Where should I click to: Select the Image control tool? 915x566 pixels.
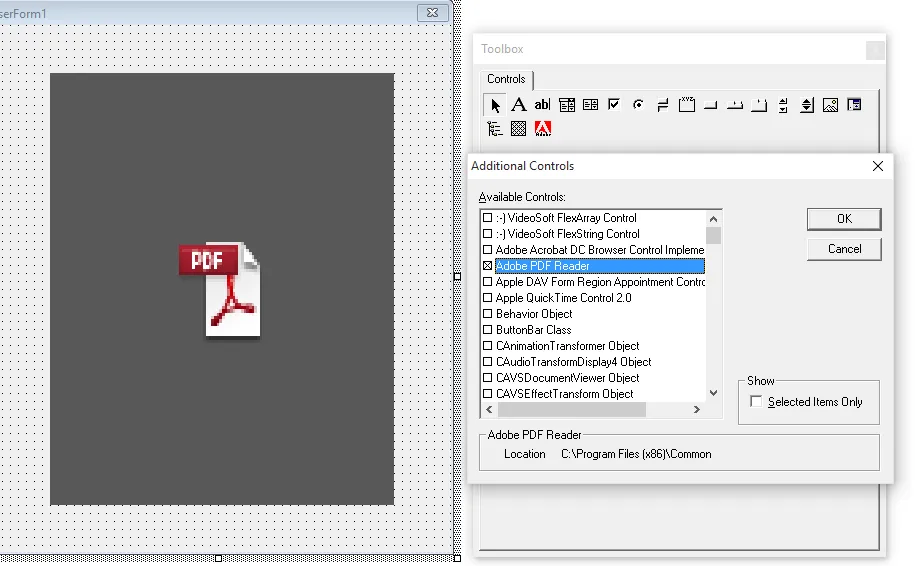click(830, 105)
